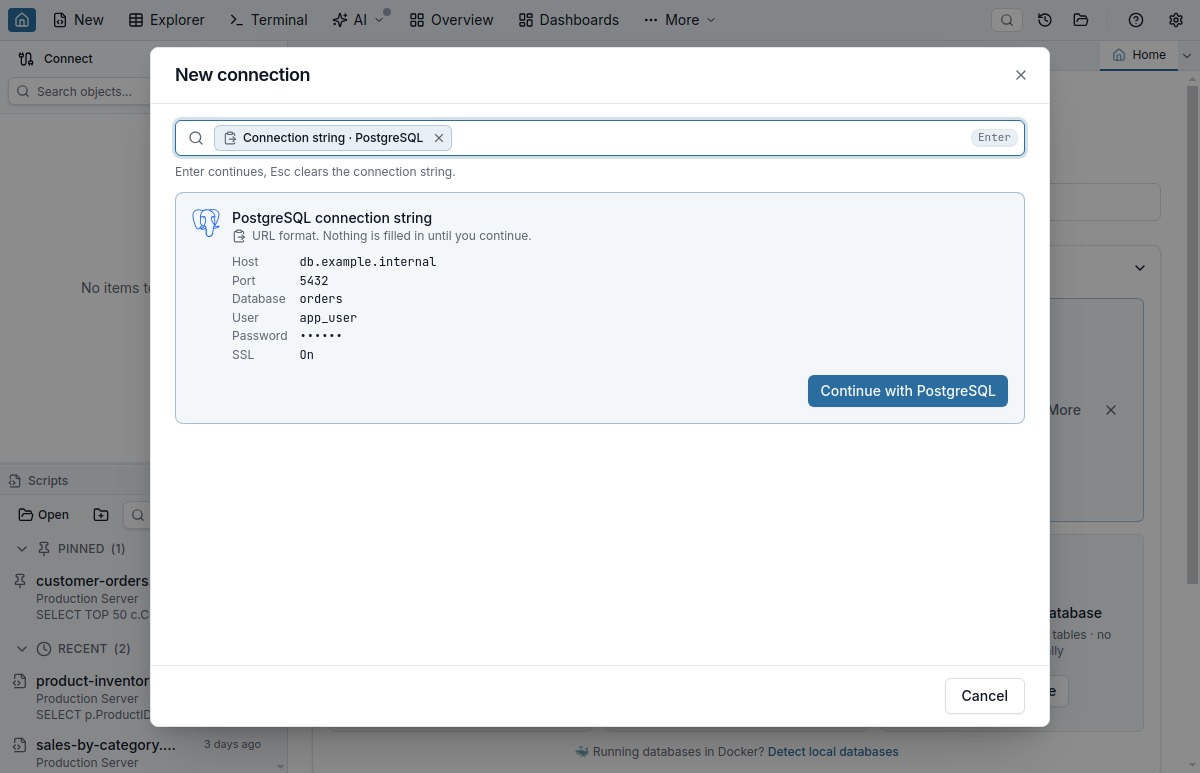Open the help question mark icon
1200x773 pixels.
coord(1136,20)
